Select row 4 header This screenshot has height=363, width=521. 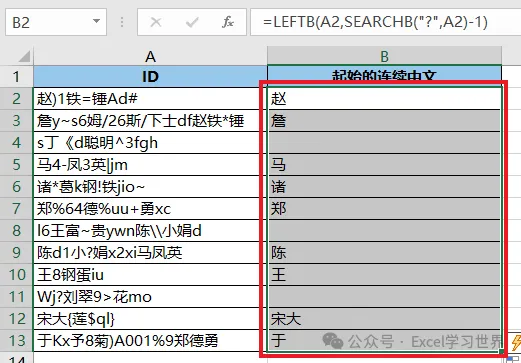[x=17, y=143]
